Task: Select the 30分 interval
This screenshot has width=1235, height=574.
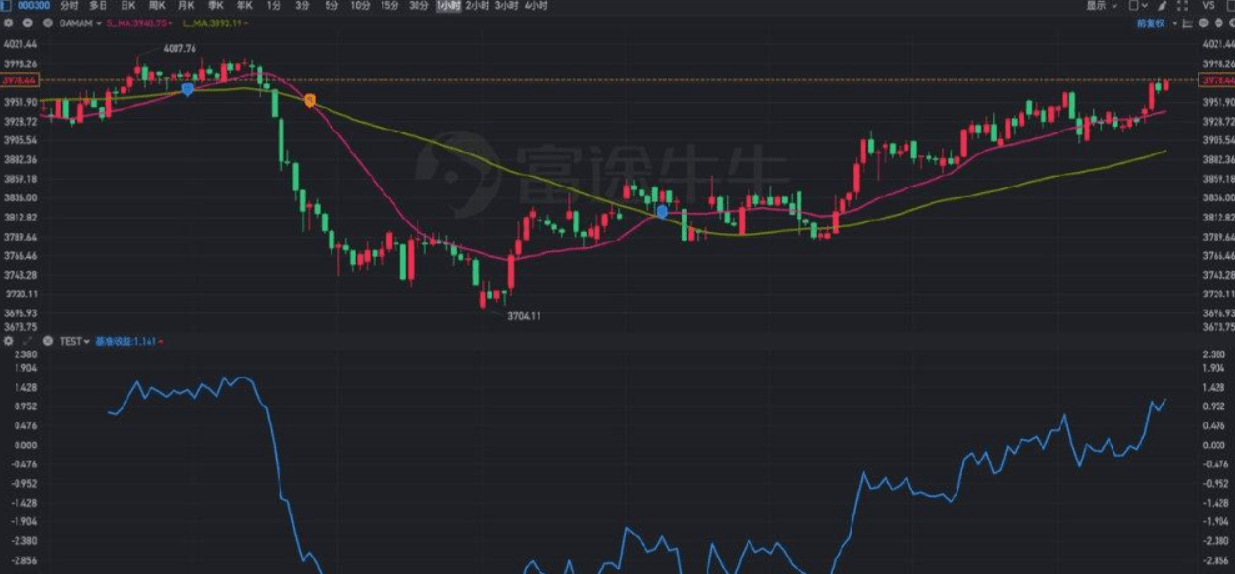Action: [418, 6]
